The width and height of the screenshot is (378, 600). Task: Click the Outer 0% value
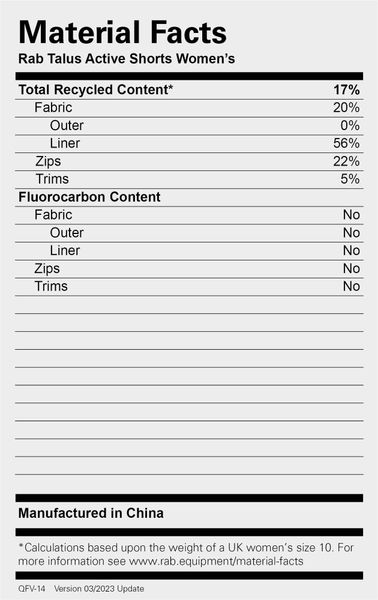click(x=350, y=126)
